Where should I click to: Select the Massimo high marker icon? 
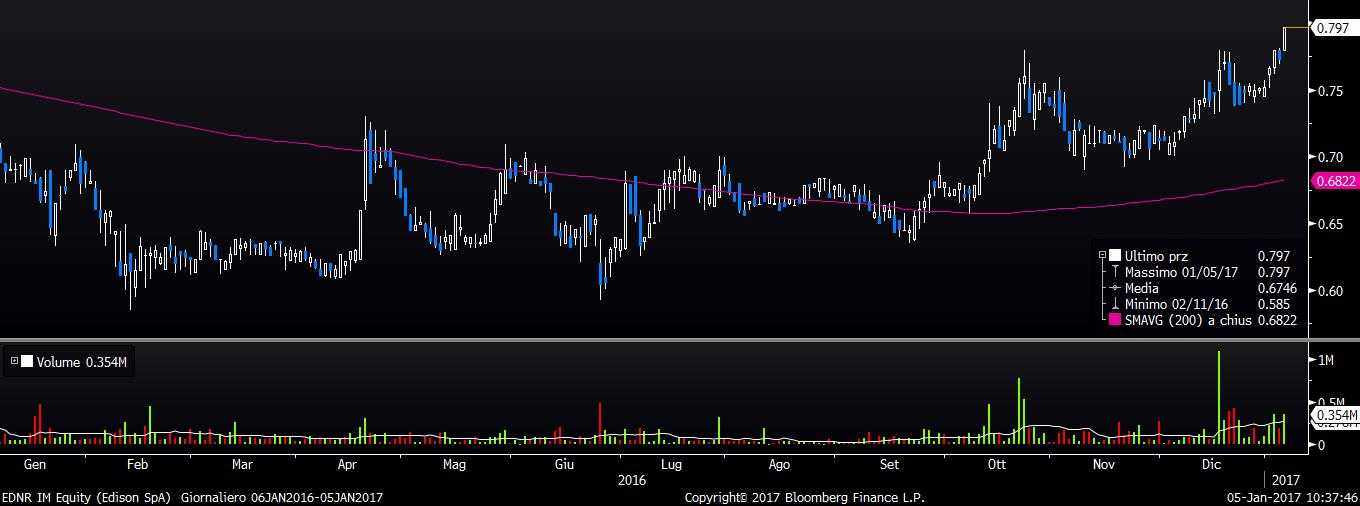pyautogui.click(x=1114, y=272)
